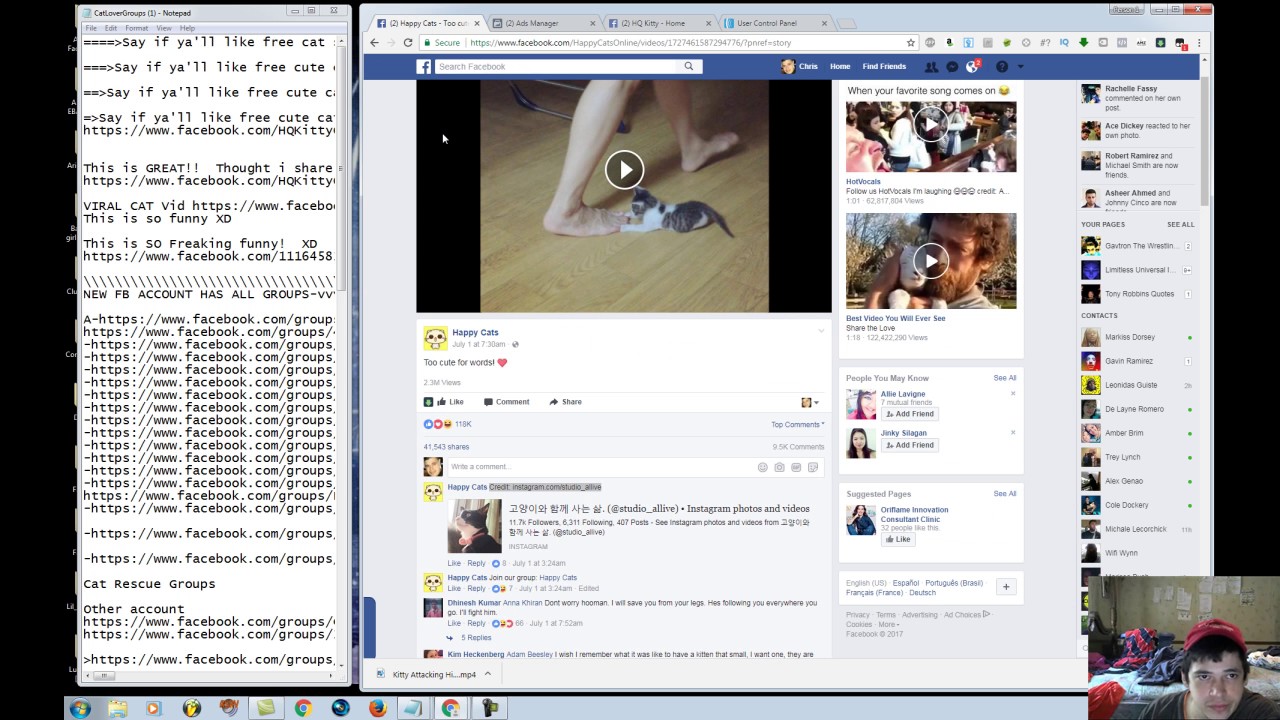Expand the Facebook account dropdown arrow
The height and width of the screenshot is (720, 1280).
click(1020, 66)
